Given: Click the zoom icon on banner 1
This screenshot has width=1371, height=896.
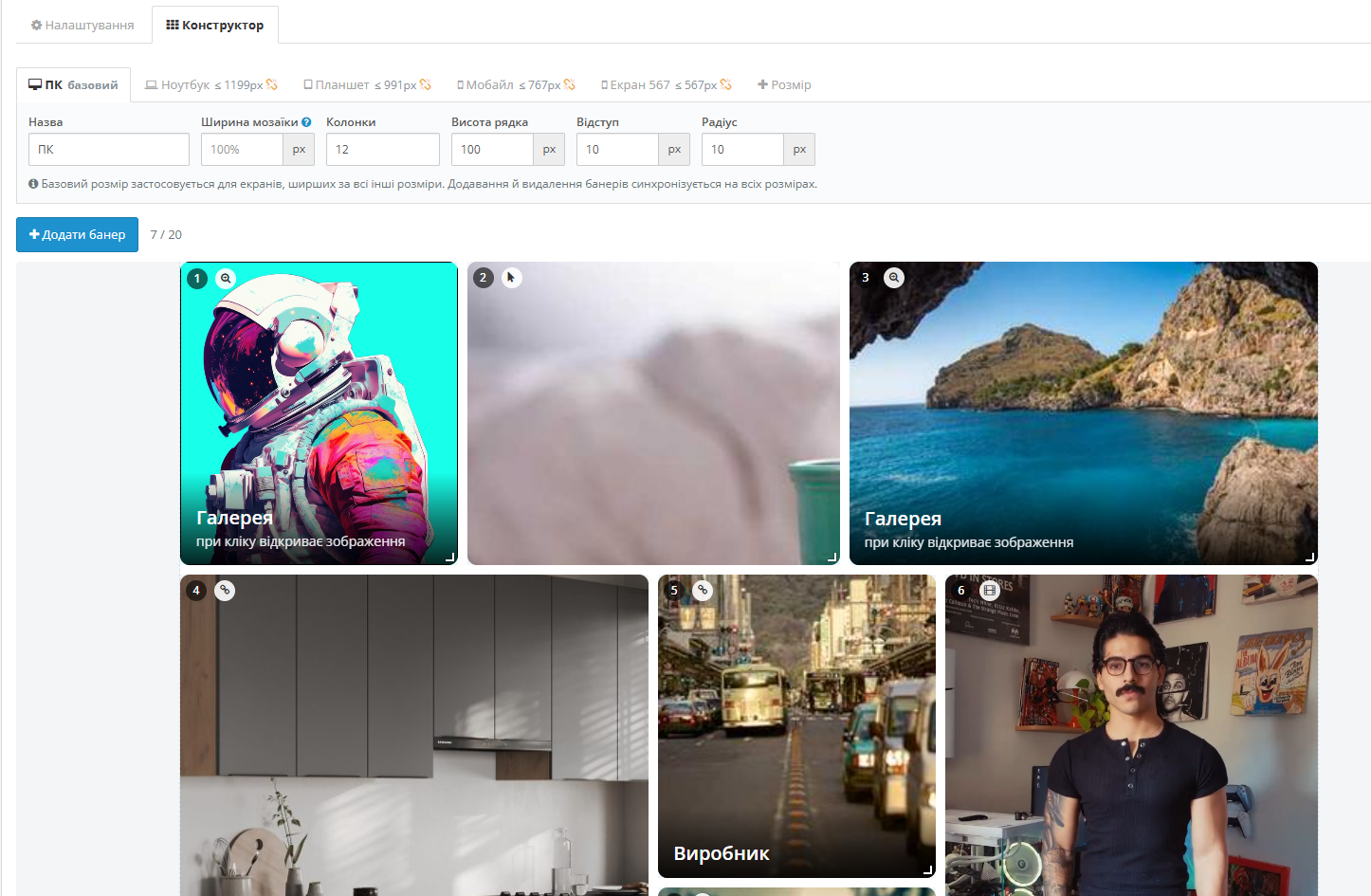Looking at the screenshot, I should point(226,279).
